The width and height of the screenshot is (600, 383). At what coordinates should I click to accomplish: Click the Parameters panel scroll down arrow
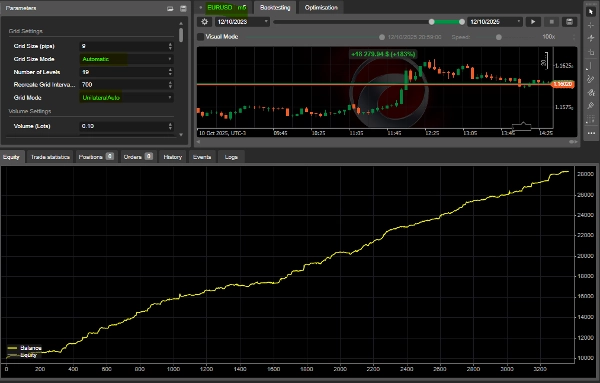pos(181,134)
